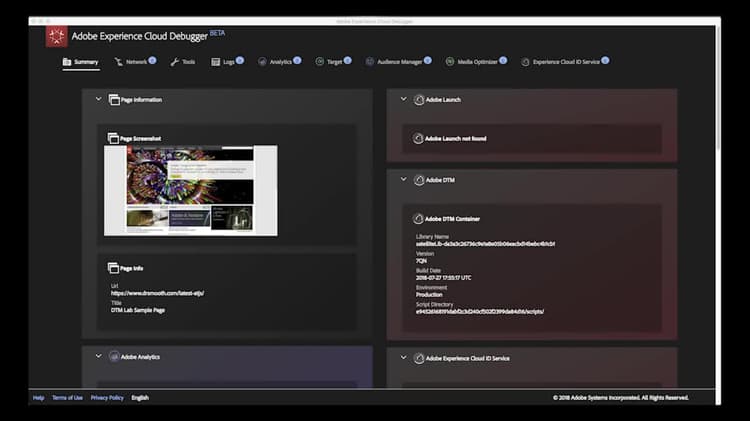The image size is (750, 421).
Task: Open the Audience Manager tab
Action: click(x=398, y=62)
